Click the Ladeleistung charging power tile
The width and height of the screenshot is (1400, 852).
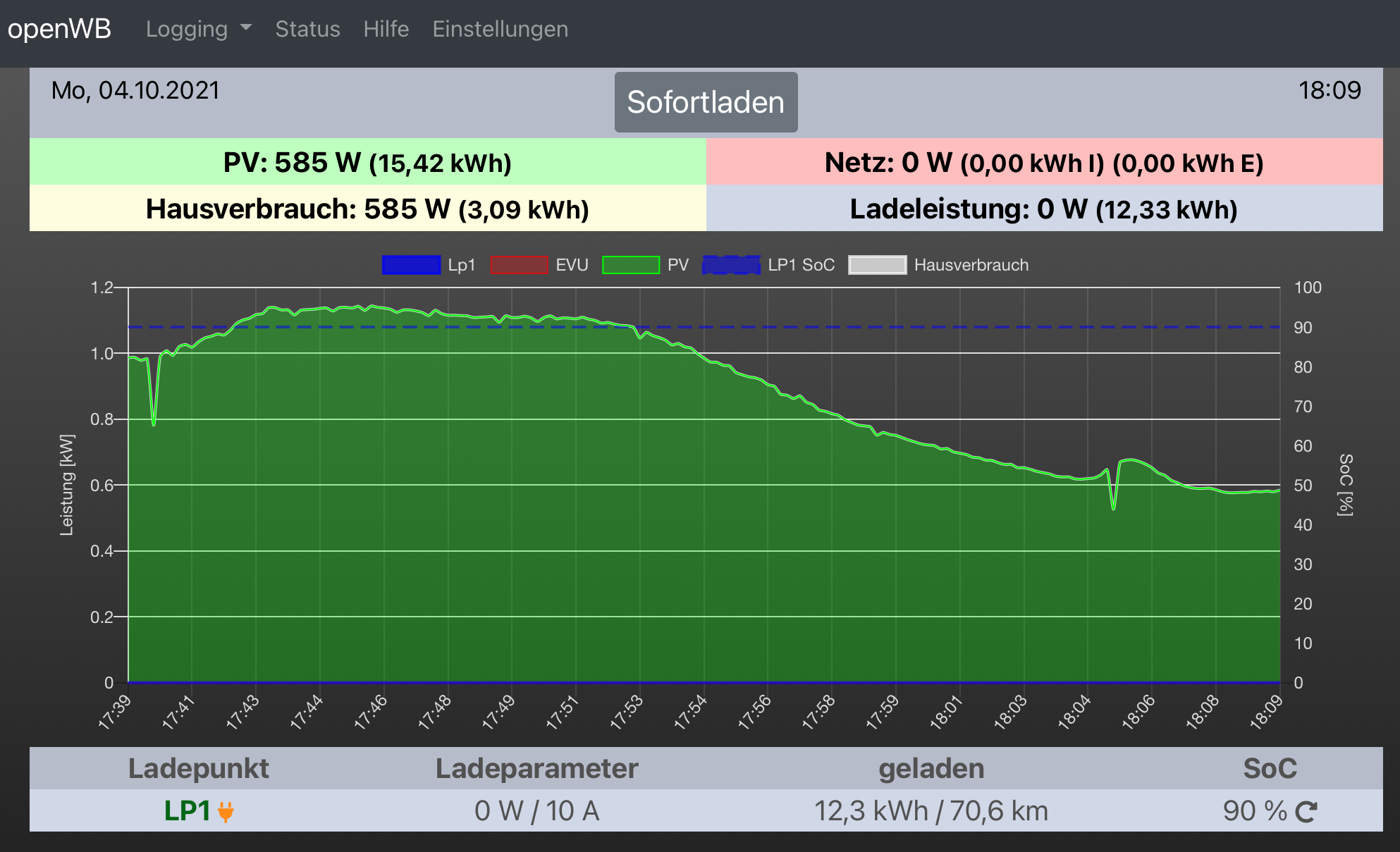pos(1044,209)
